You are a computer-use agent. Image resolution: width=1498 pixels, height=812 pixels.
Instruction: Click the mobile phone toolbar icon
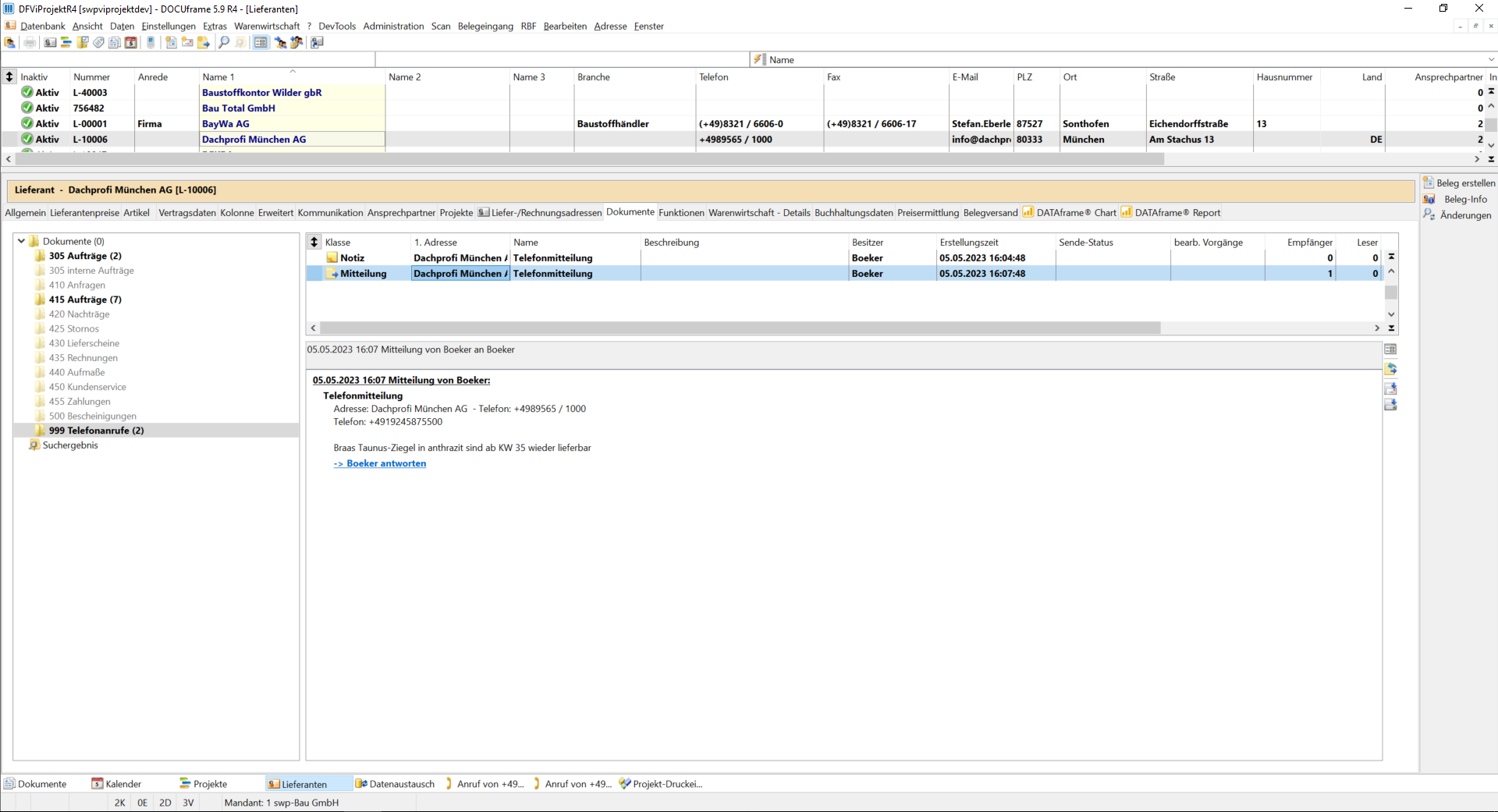click(151, 42)
